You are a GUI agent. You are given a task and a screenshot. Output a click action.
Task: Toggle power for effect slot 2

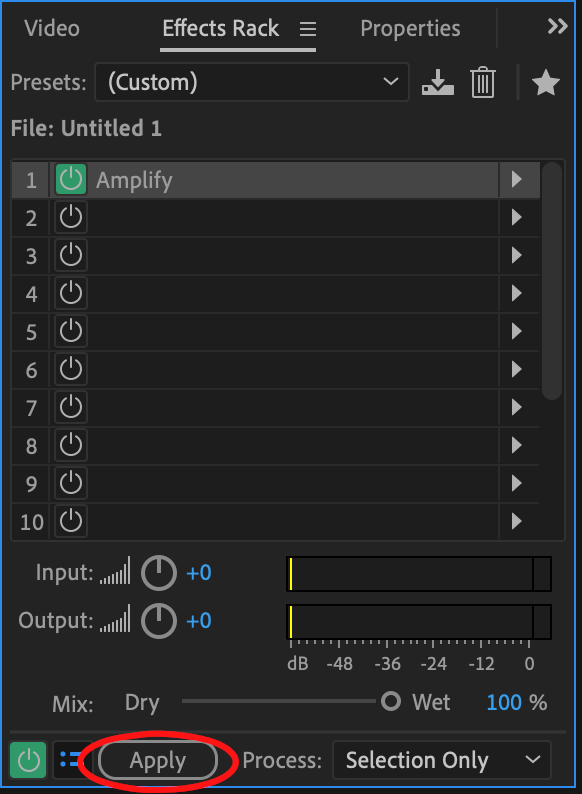(x=70, y=218)
